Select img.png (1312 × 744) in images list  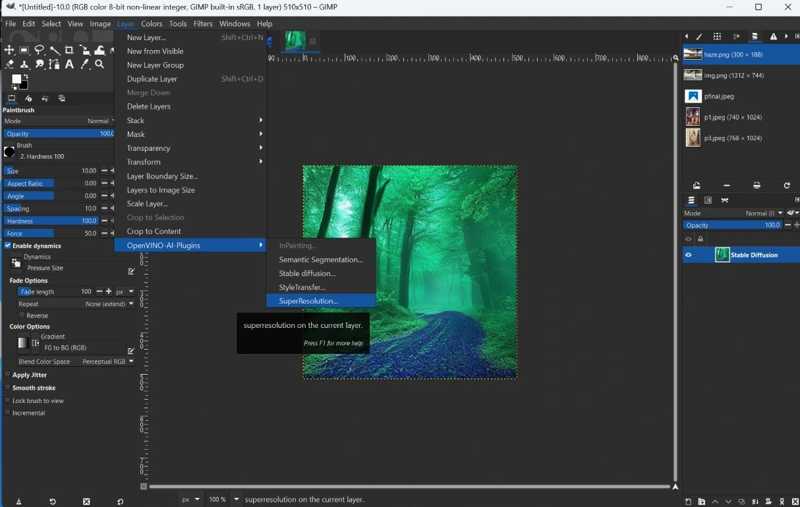point(741,75)
